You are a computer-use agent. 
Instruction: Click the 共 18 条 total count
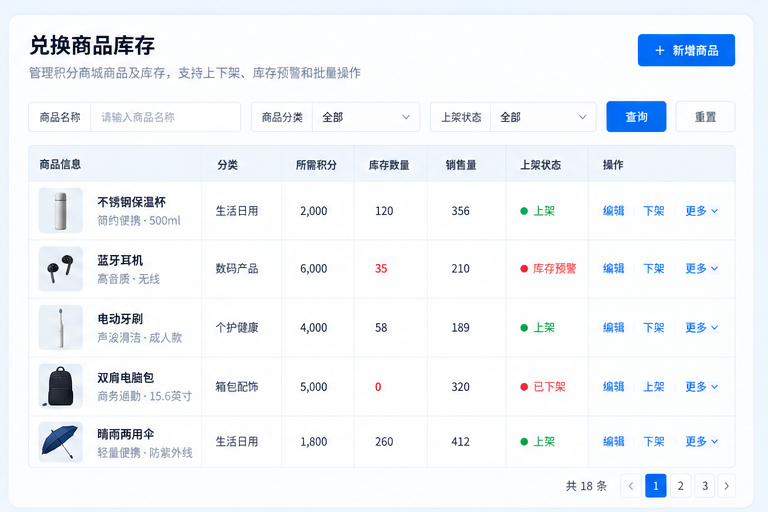(586, 486)
